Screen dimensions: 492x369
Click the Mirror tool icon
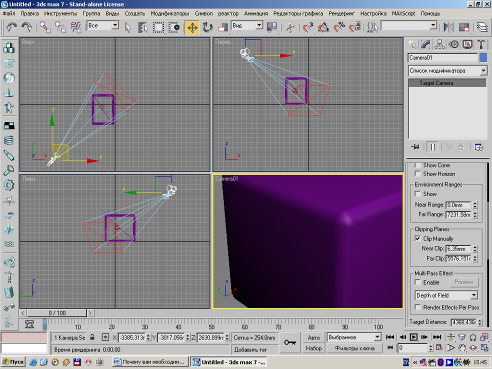[x=449, y=27]
